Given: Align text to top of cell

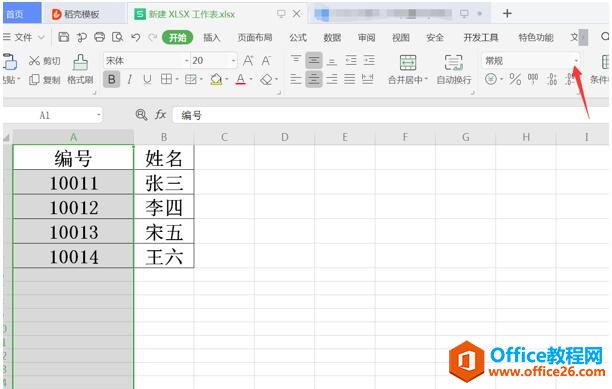Looking at the screenshot, I should click(296, 60).
